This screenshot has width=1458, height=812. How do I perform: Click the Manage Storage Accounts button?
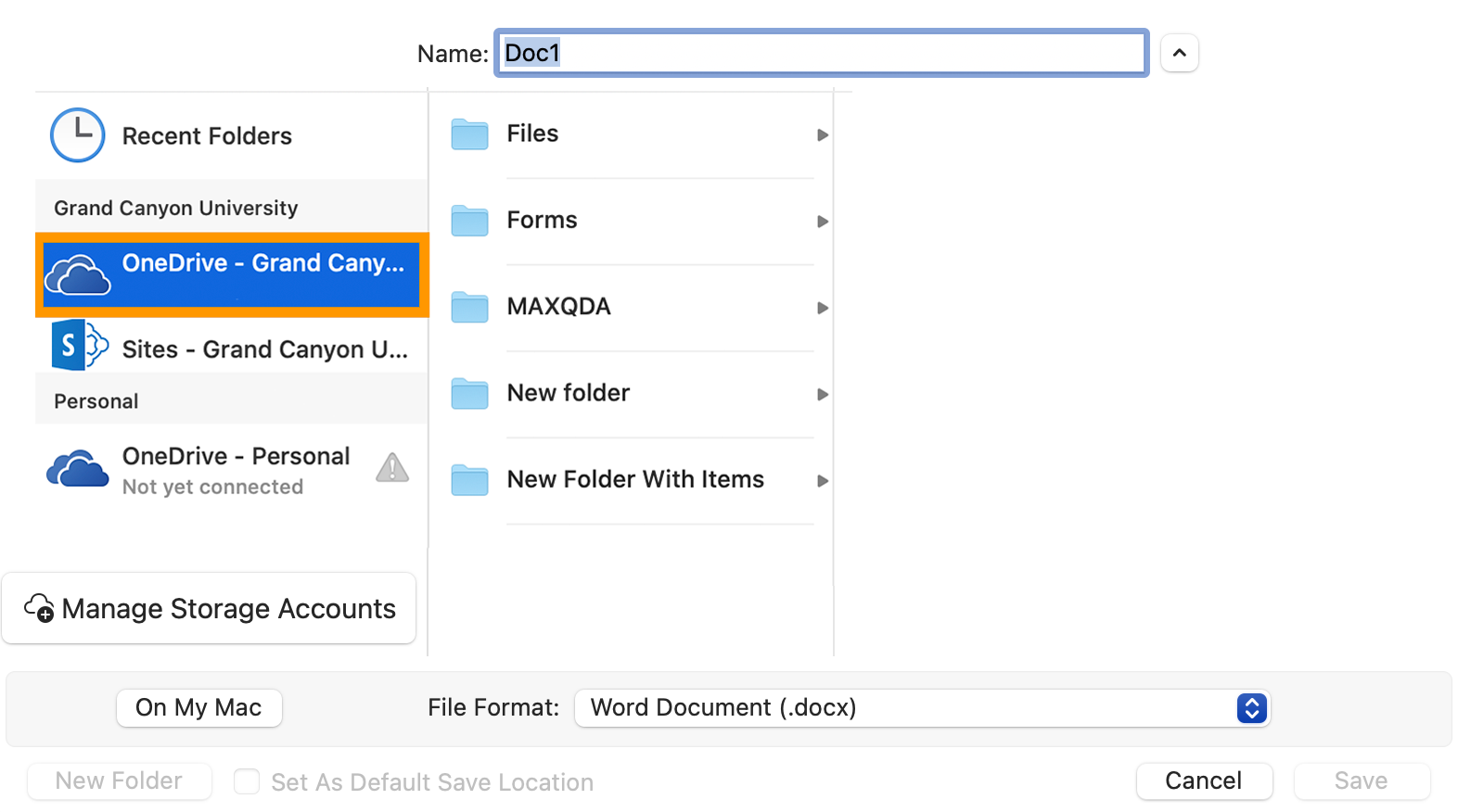point(210,608)
